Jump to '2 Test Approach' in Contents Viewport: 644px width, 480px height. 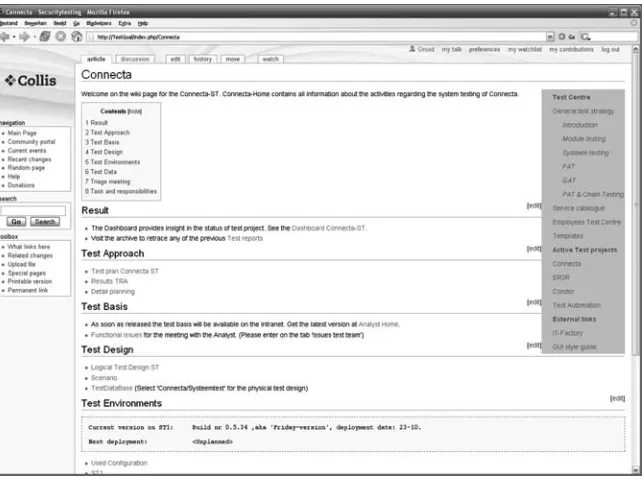tap(107, 133)
